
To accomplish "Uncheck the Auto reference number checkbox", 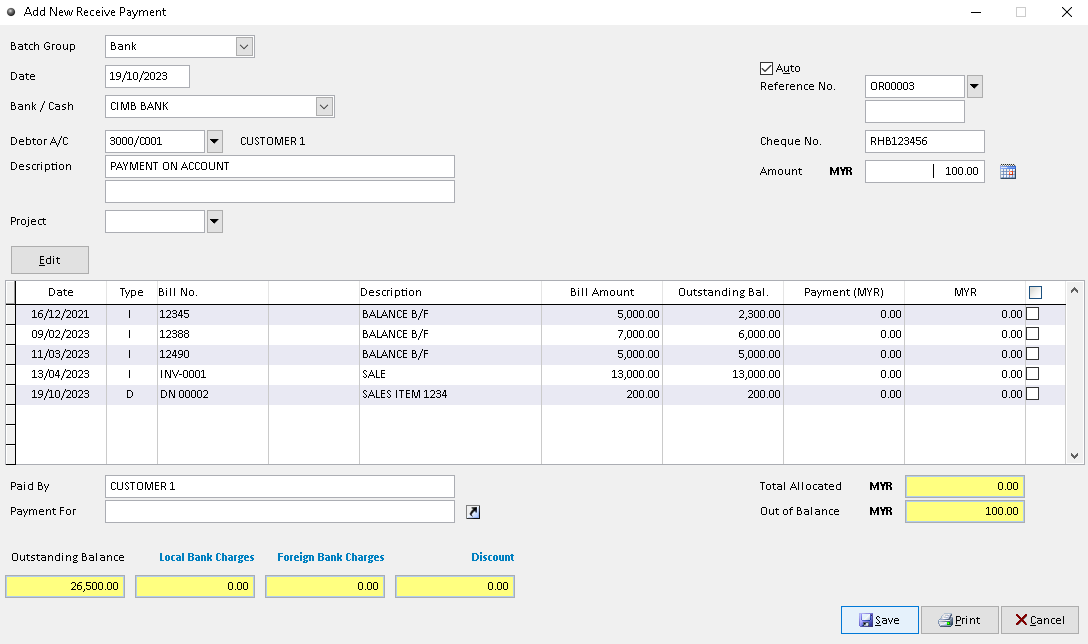I will (x=766, y=68).
